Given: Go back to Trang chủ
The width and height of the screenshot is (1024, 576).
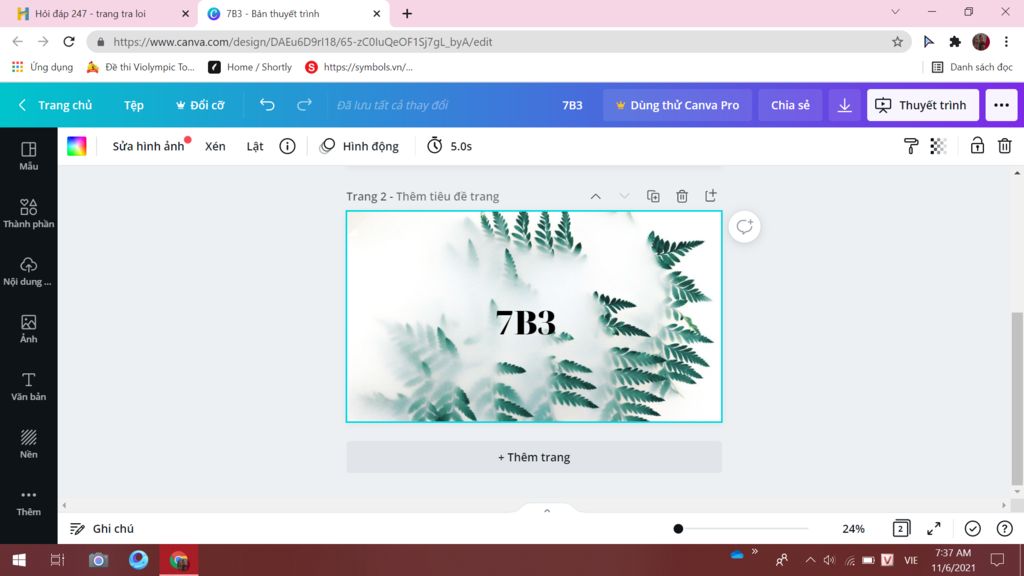Looking at the screenshot, I should 55,105.
